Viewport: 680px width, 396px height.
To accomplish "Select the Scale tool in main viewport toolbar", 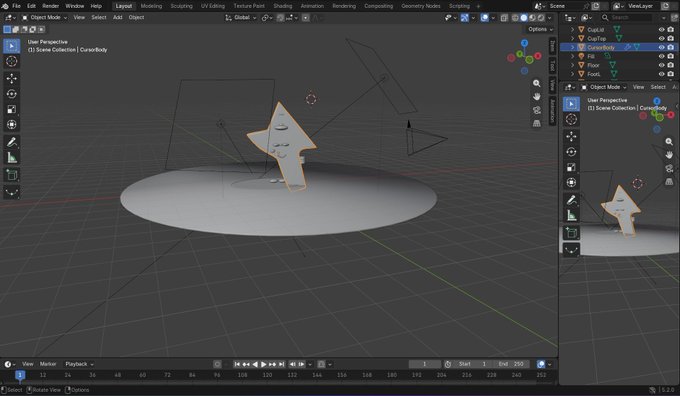I will (12, 109).
